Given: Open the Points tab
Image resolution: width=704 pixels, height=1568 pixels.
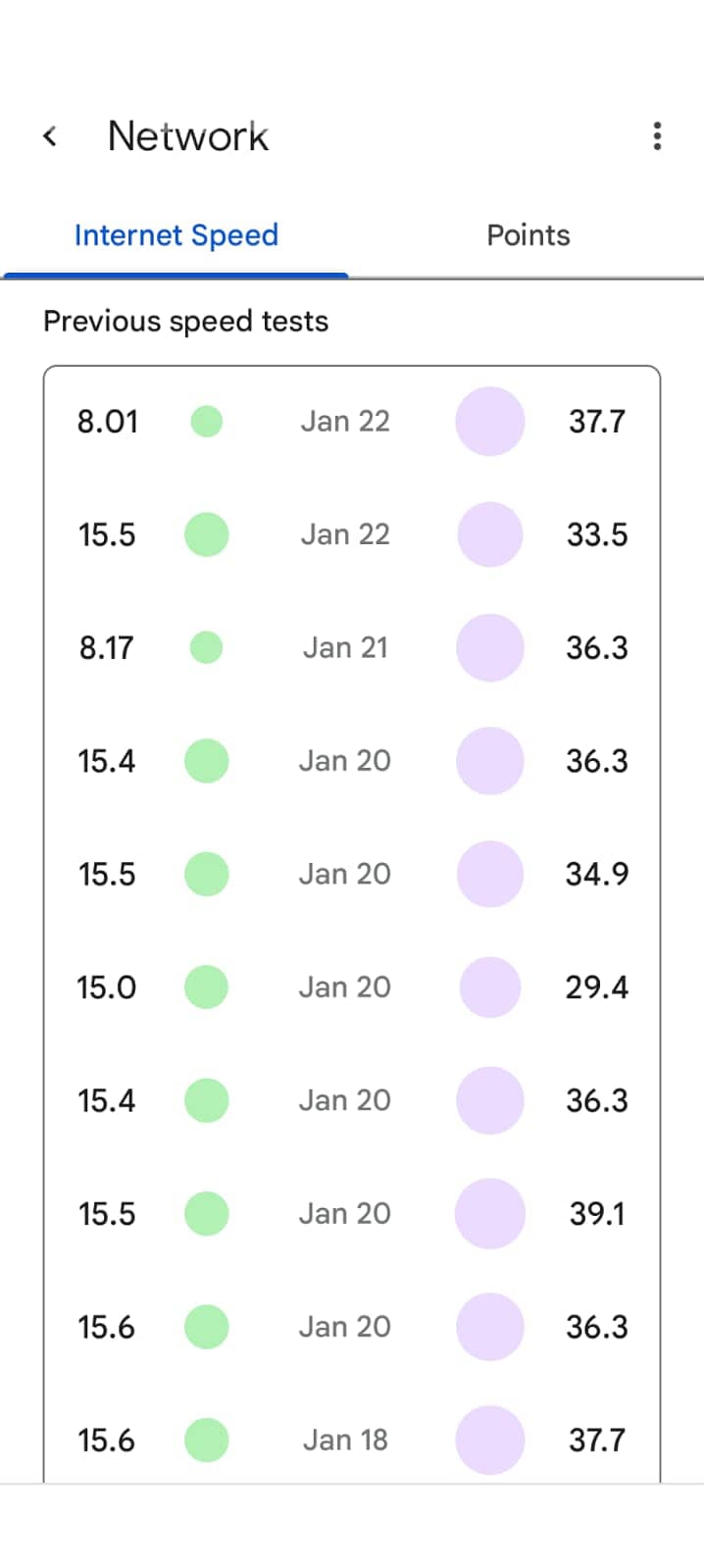Looking at the screenshot, I should (x=528, y=235).
